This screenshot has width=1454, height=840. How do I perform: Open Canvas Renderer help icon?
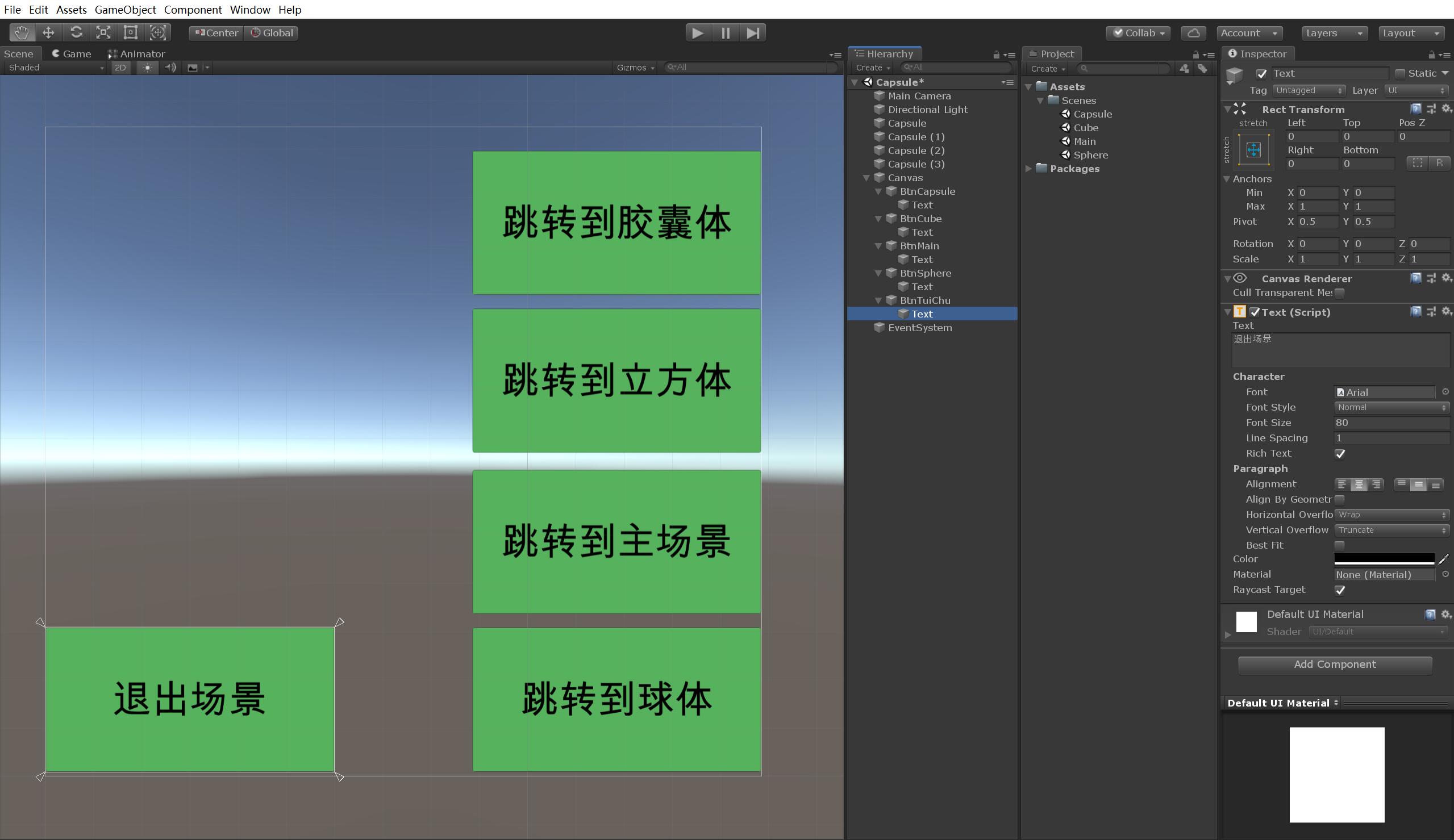tap(1415, 278)
